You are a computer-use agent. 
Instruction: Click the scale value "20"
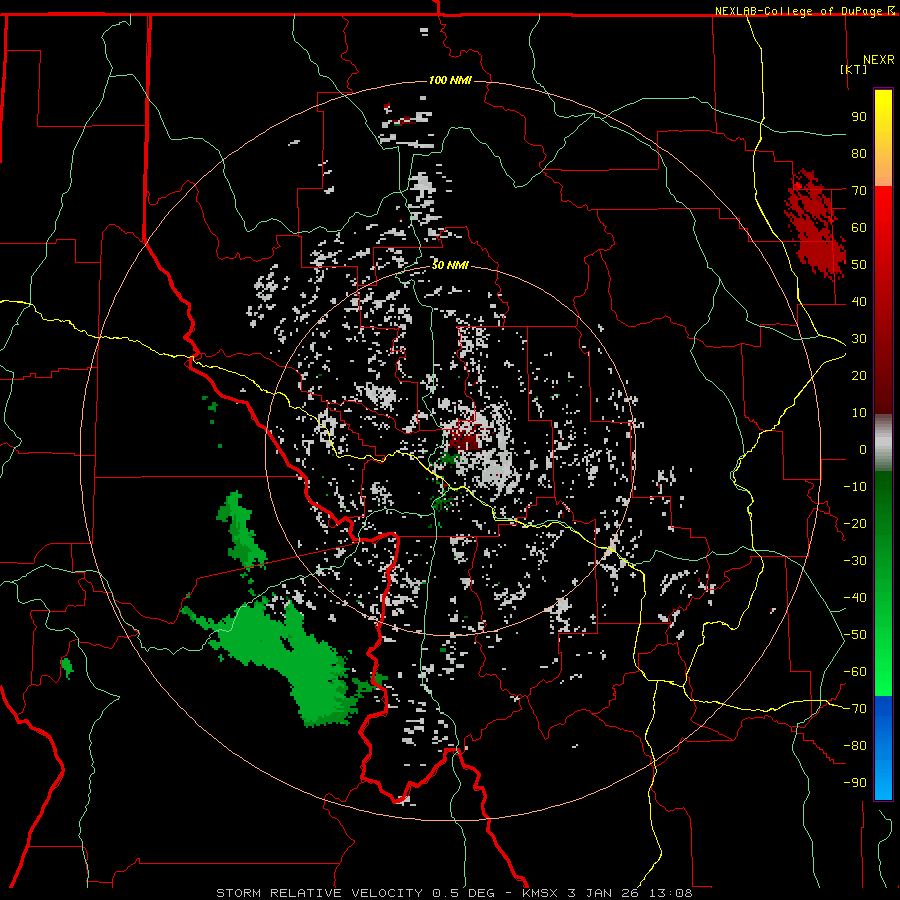(x=859, y=375)
